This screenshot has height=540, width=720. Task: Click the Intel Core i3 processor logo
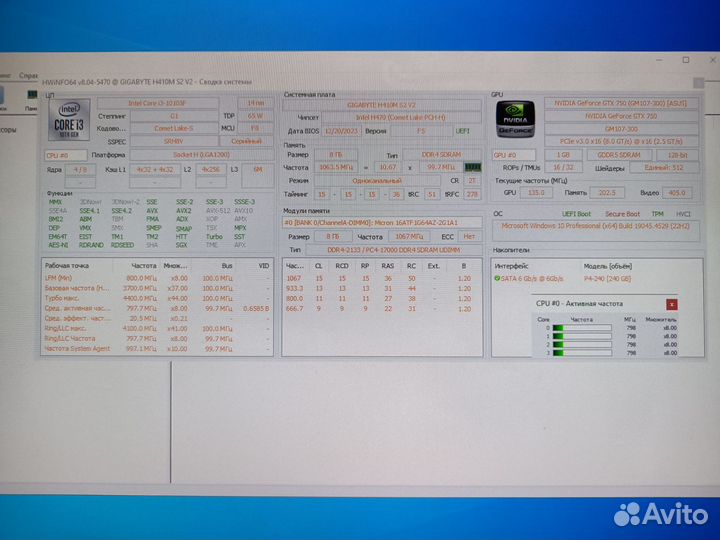[69, 121]
